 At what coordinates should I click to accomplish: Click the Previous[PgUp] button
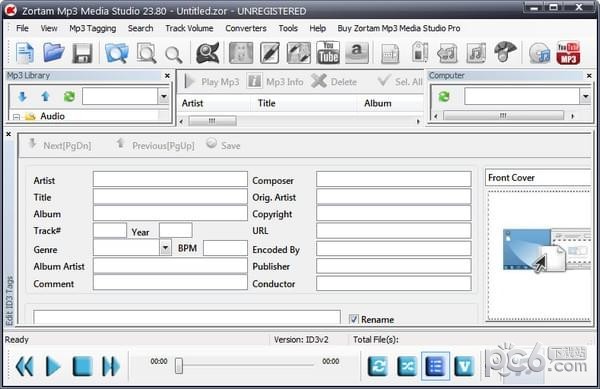155,145
